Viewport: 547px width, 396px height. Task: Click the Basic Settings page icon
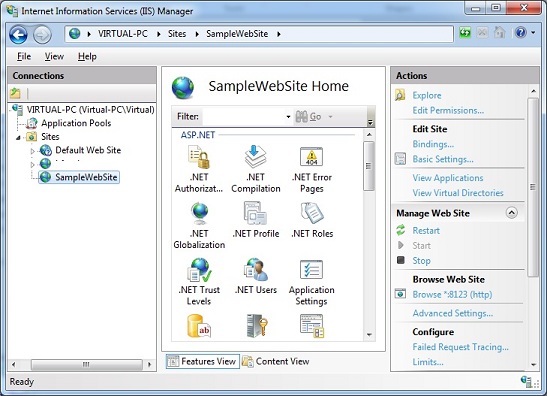400,159
